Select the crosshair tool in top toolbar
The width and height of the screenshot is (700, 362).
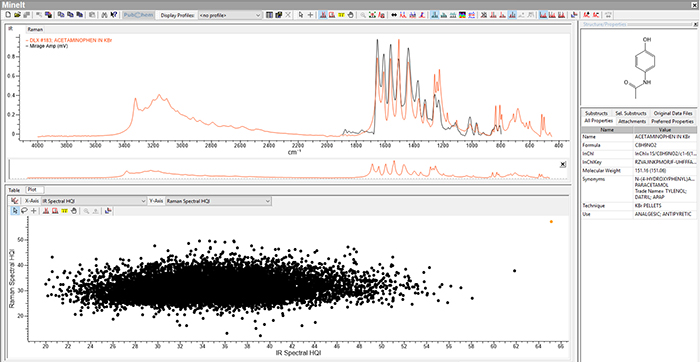[x=311, y=15]
